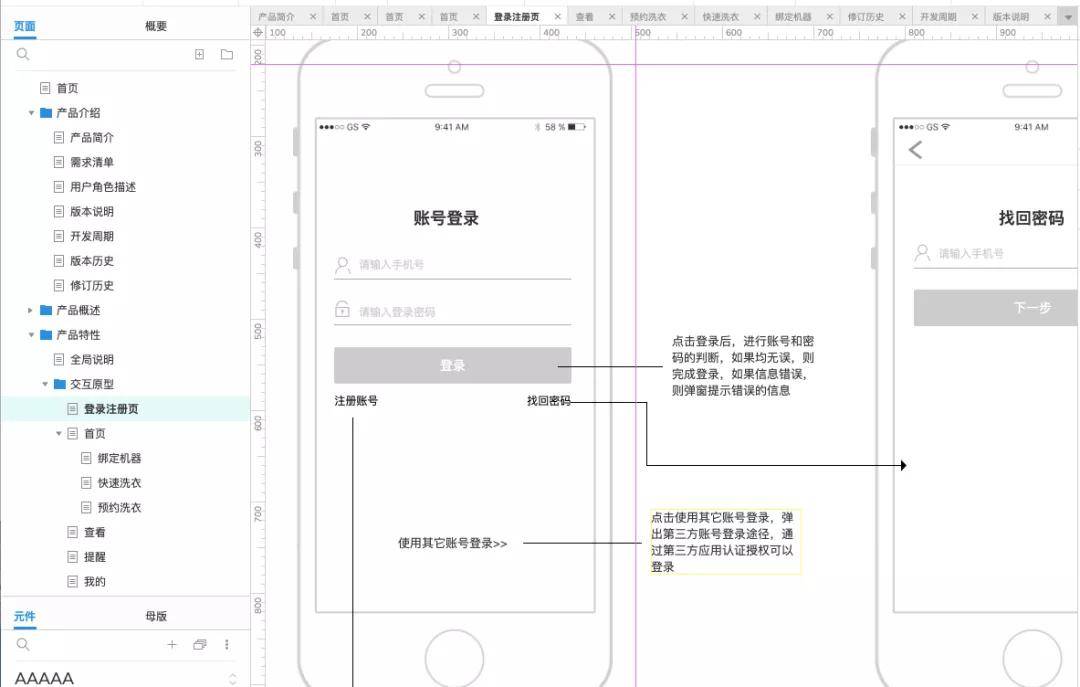
Task: Select the 找回密码 link in login mockup
Action: click(549, 400)
